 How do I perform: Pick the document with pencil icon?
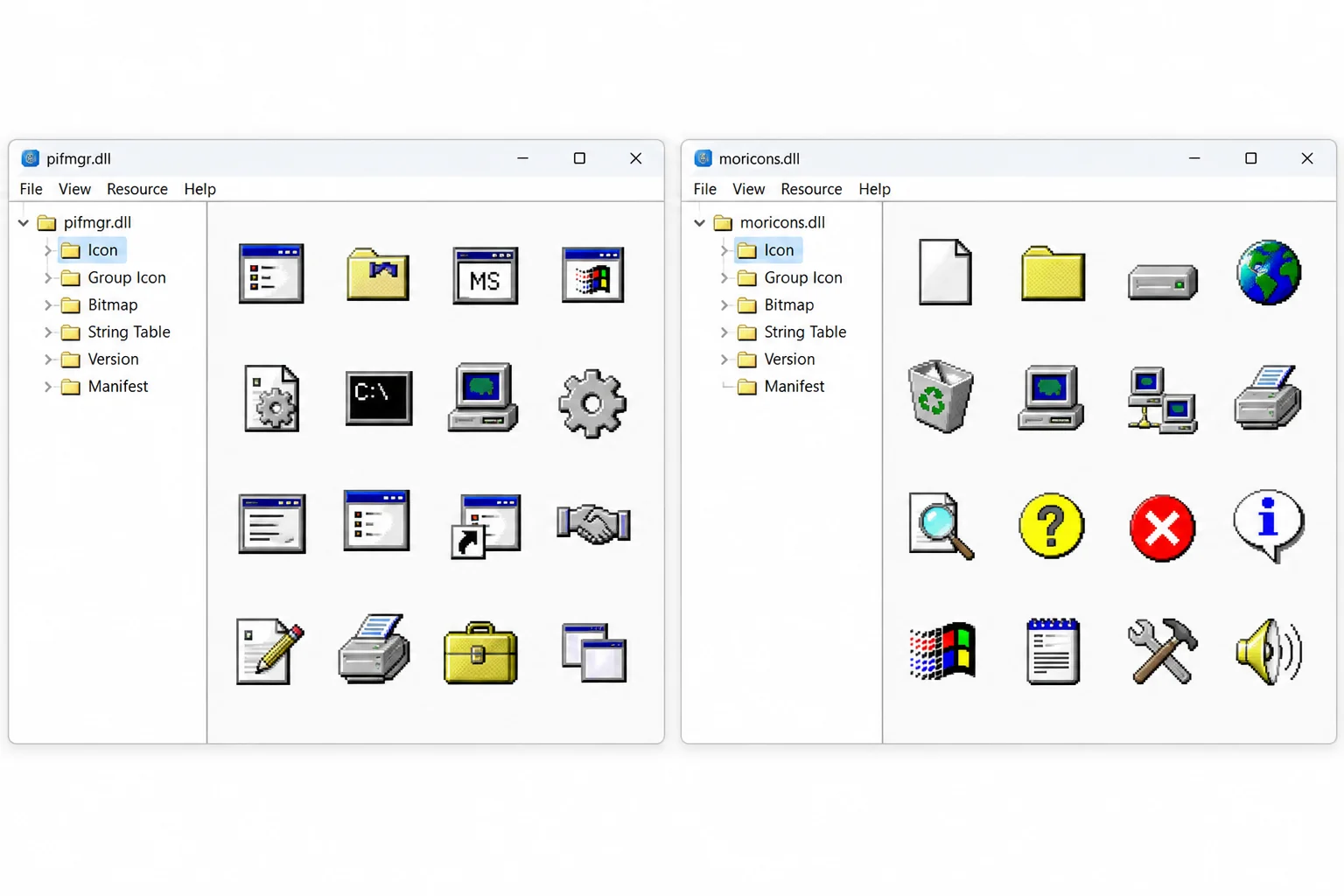pyautogui.click(x=270, y=651)
